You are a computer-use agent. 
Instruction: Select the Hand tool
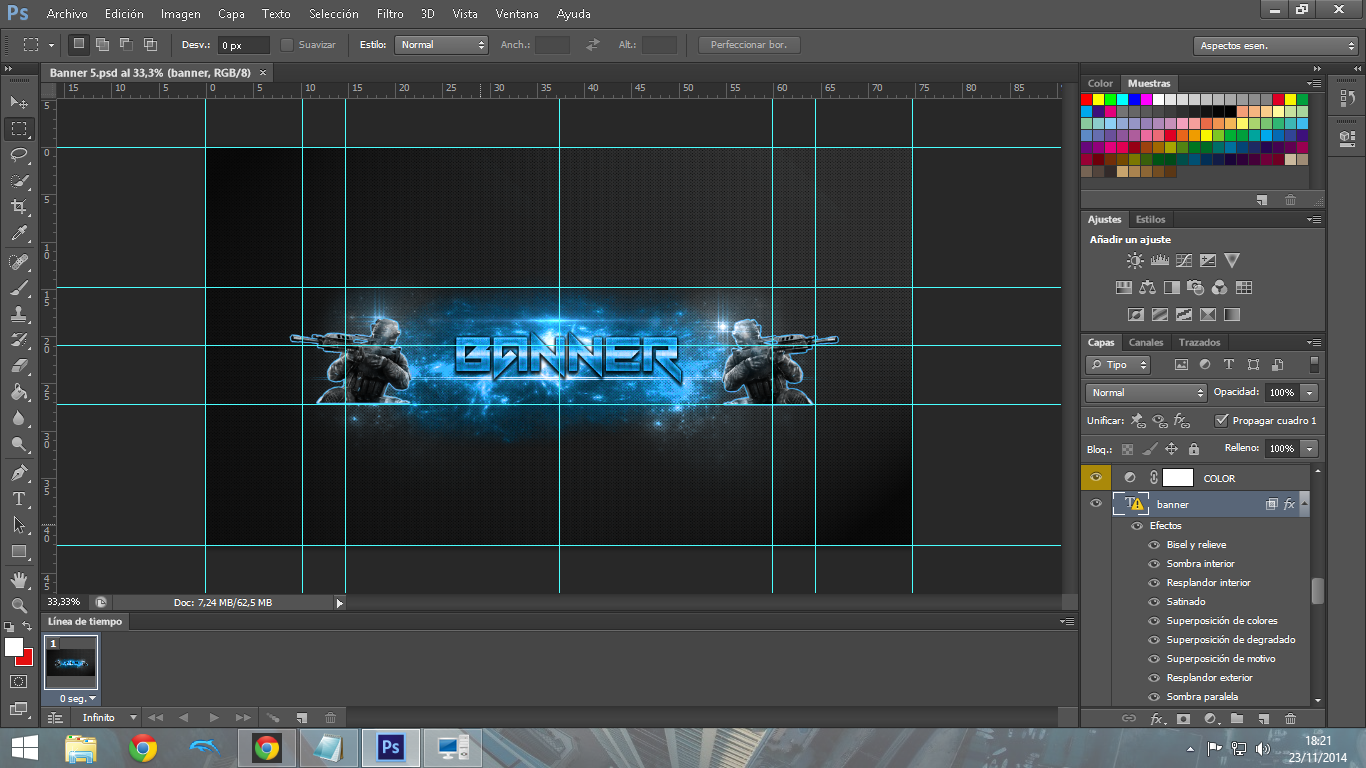[19, 579]
